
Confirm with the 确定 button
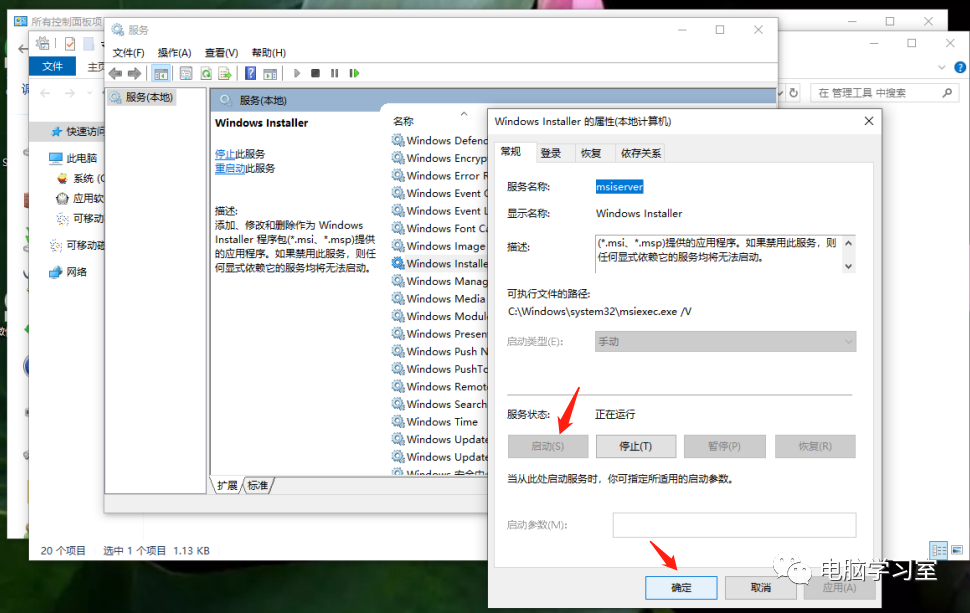(681, 588)
